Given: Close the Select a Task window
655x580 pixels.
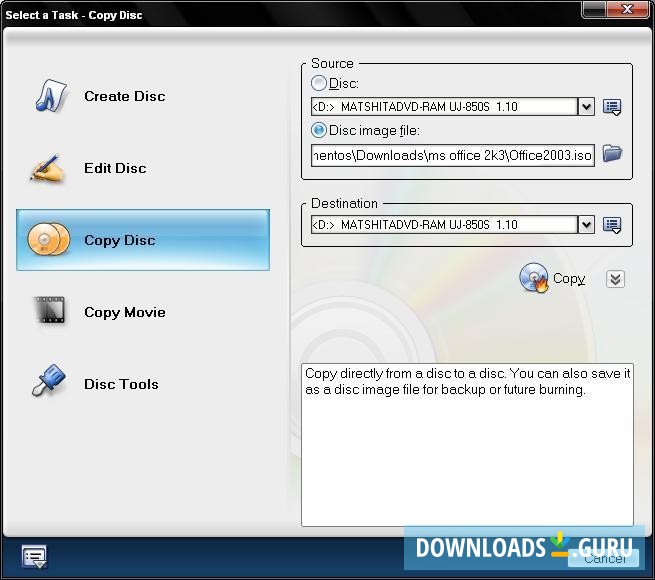Looking at the screenshot, I should click(x=627, y=9).
